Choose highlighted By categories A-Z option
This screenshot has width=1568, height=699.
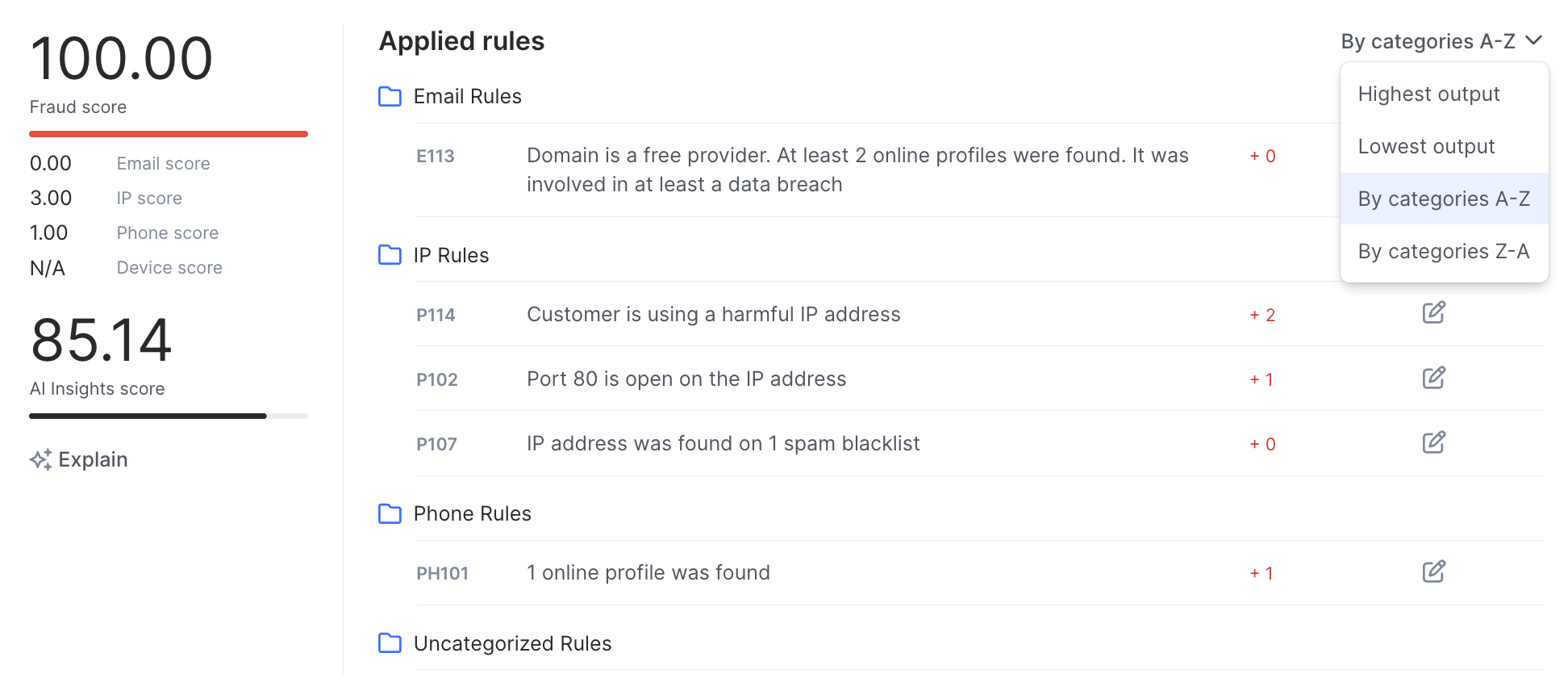[1443, 199]
